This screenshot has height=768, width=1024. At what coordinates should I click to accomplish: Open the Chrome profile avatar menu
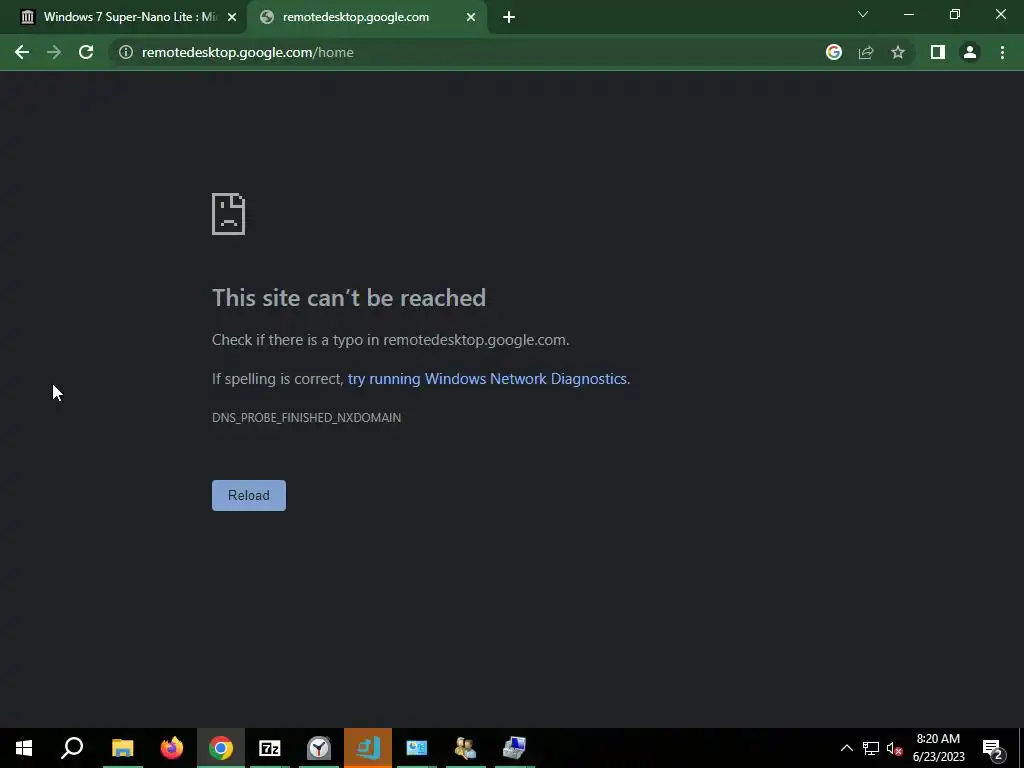[970, 52]
